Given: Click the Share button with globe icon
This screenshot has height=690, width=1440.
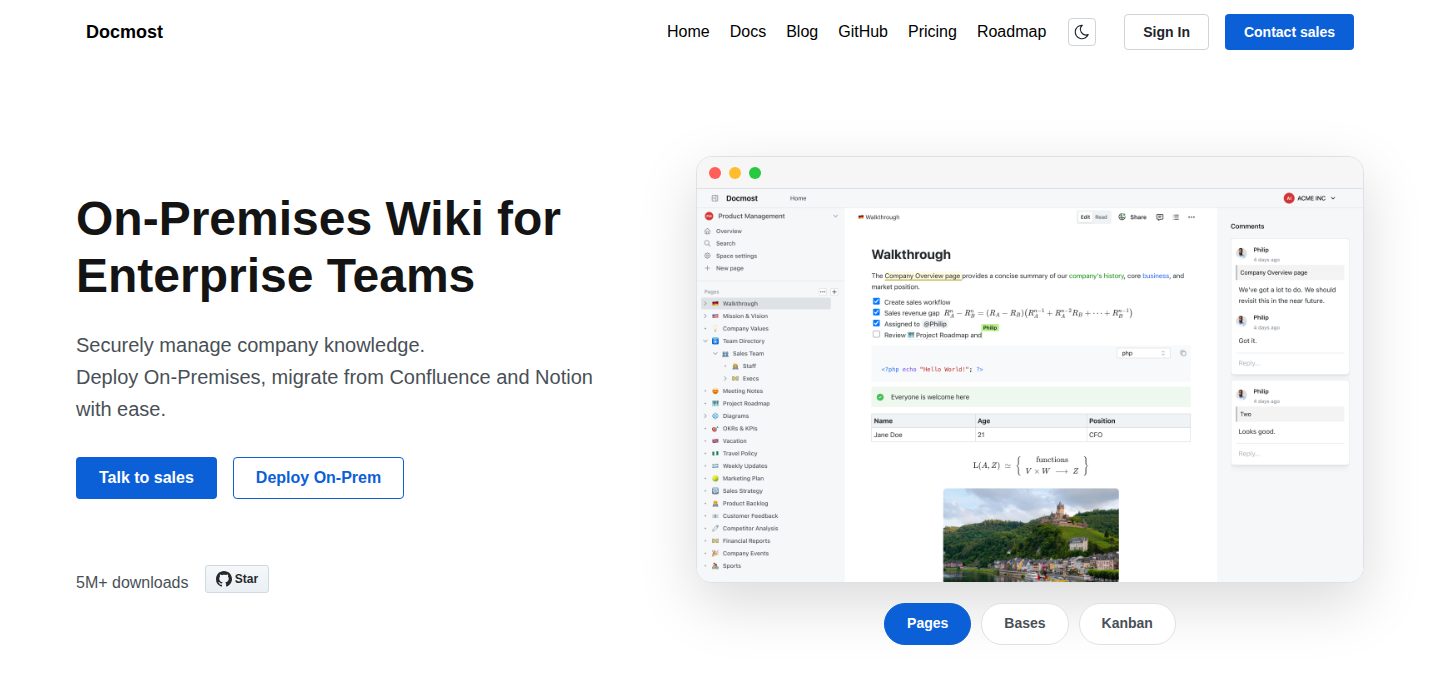Looking at the screenshot, I should tap(1132, 217).
